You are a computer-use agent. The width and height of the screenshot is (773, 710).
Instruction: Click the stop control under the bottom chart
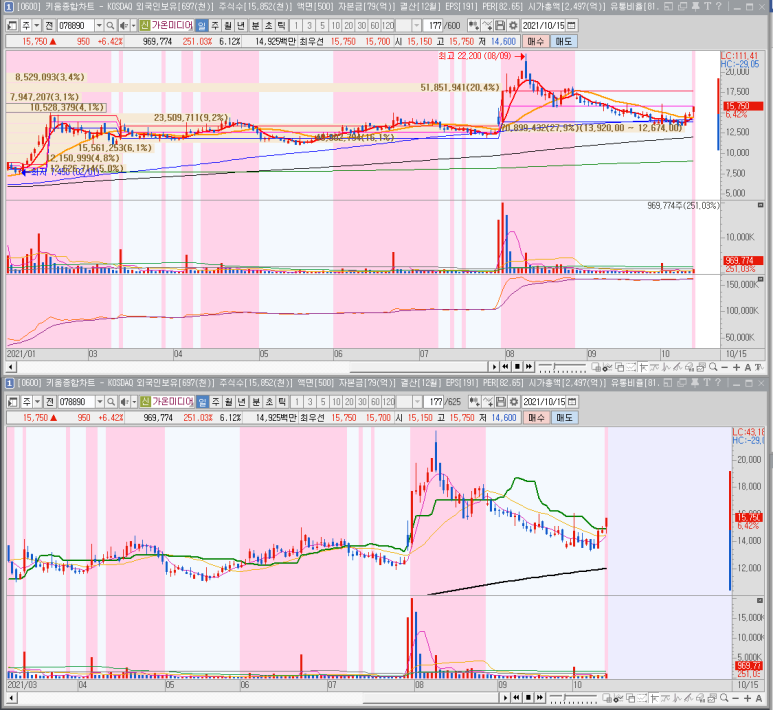coord(528,698)
